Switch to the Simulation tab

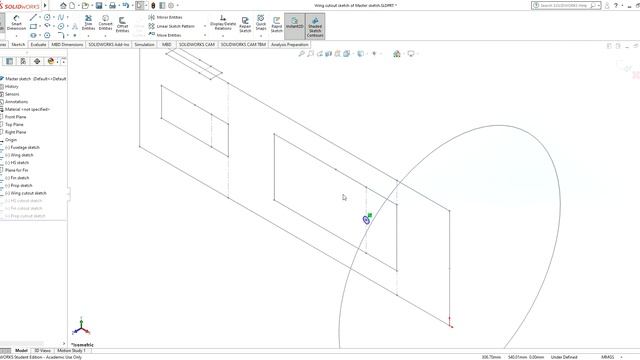click(x=144, y=44)
